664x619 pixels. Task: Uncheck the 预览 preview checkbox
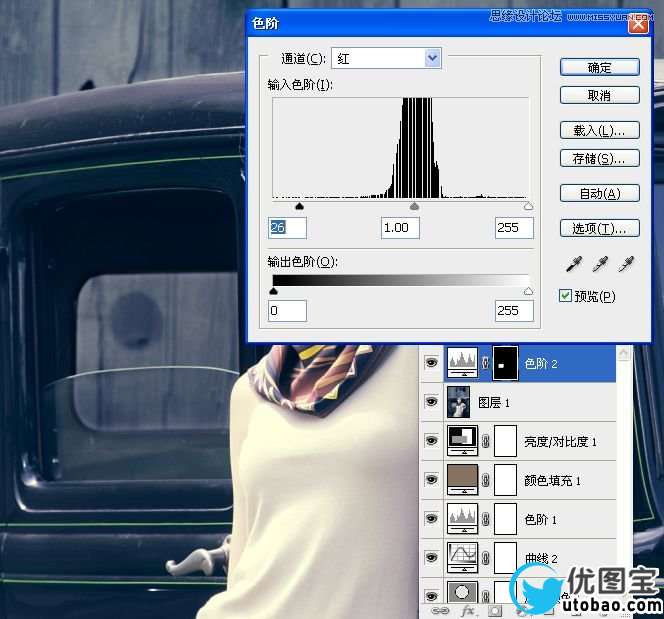pos(566,296)
